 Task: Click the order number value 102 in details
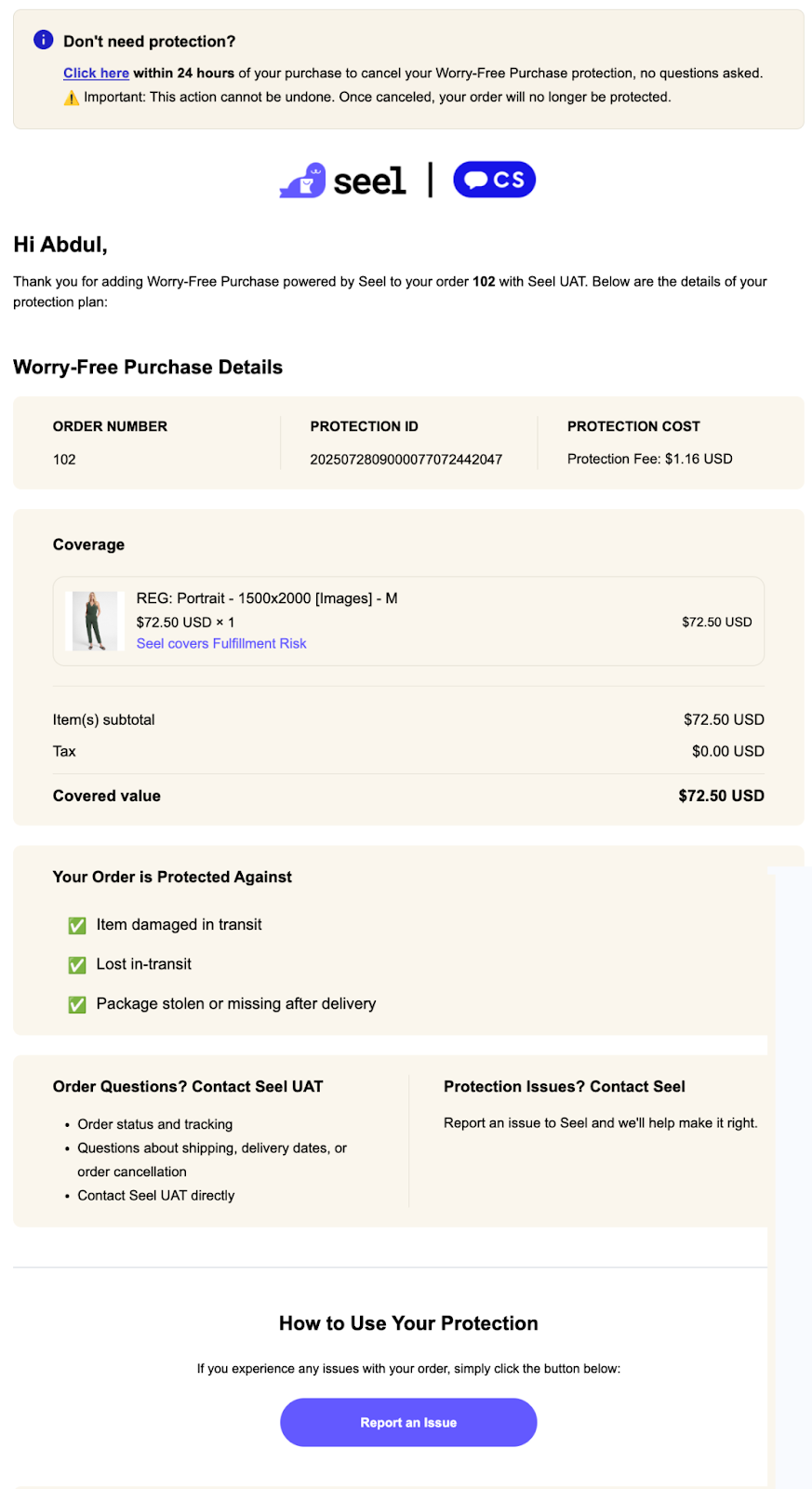[64, 460]
